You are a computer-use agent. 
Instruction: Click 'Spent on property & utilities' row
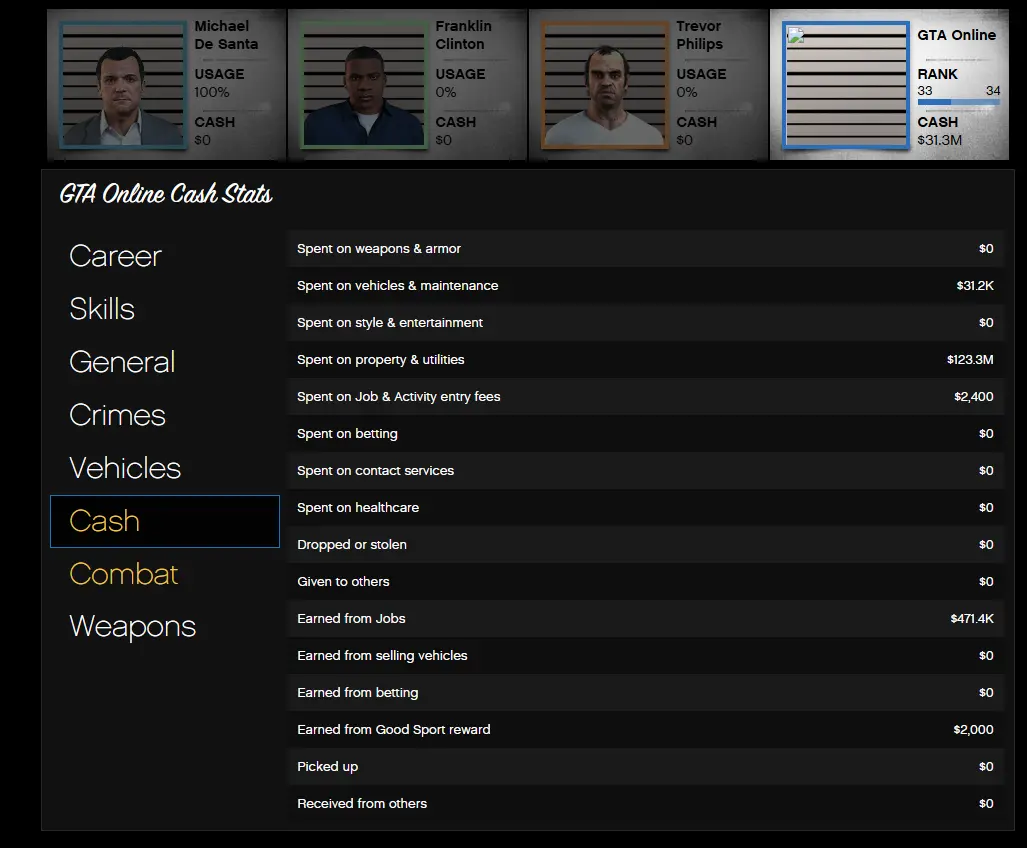click(x=645, y=359)
